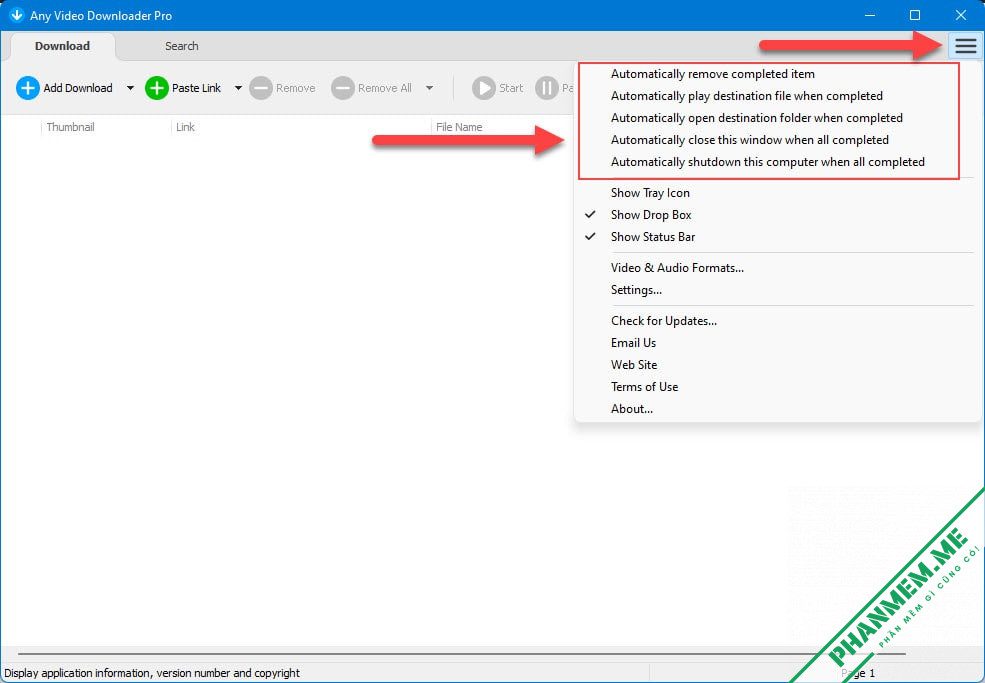Expand the Paste Link dropdown arrow
This screenshot has height=683, width=985.
tap(238, 88)
